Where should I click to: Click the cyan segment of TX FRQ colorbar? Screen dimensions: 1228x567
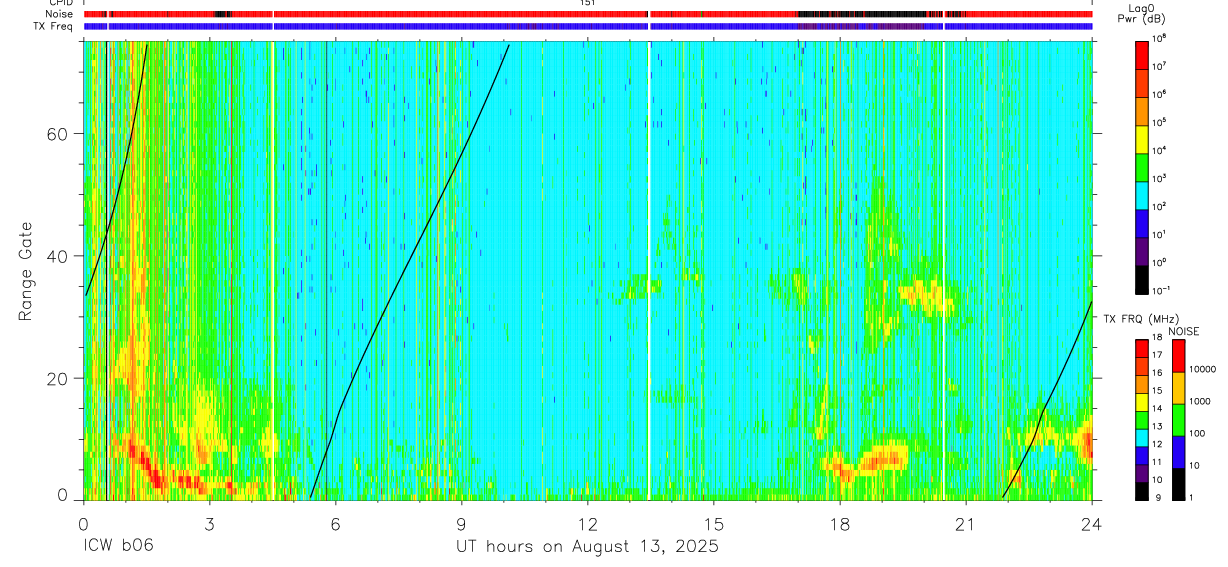[x=1142, y=438]
